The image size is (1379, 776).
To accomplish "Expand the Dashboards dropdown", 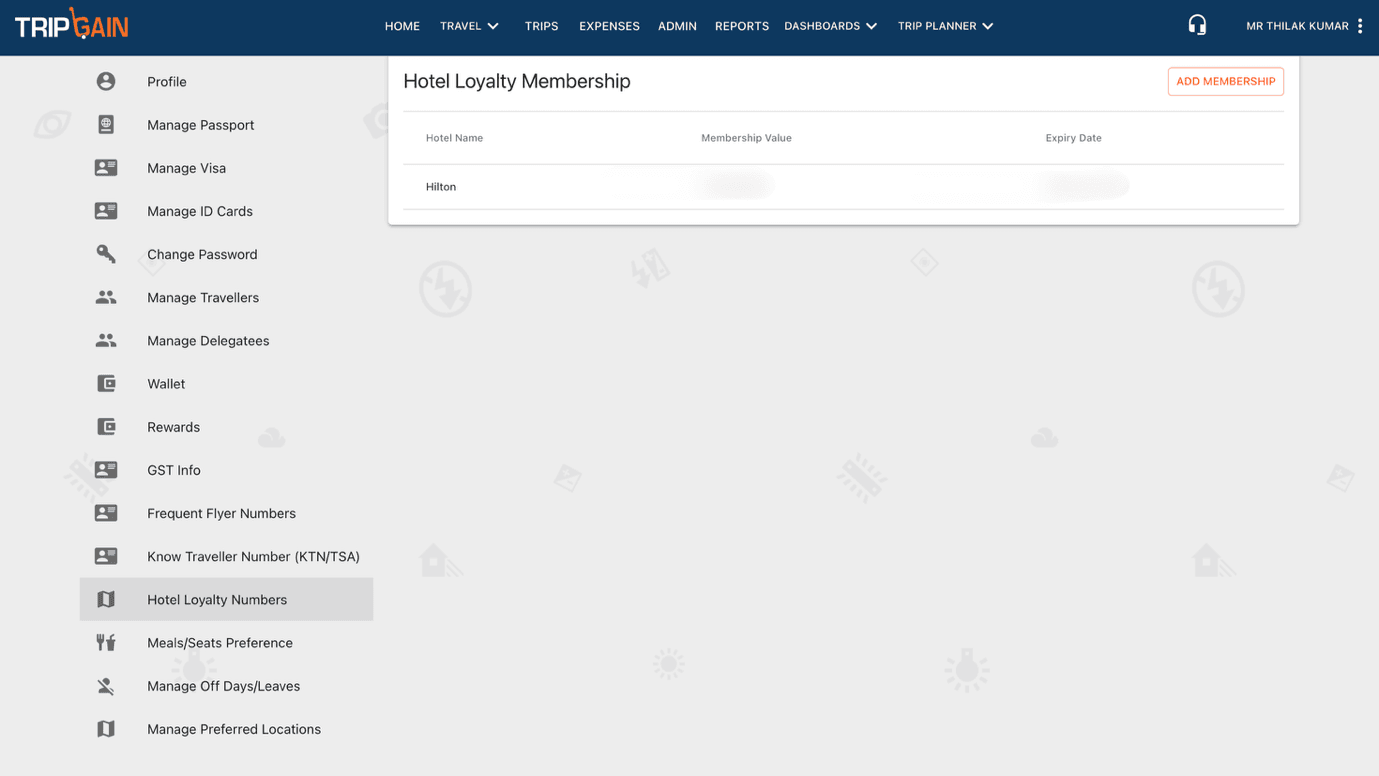I will (830, 26).
